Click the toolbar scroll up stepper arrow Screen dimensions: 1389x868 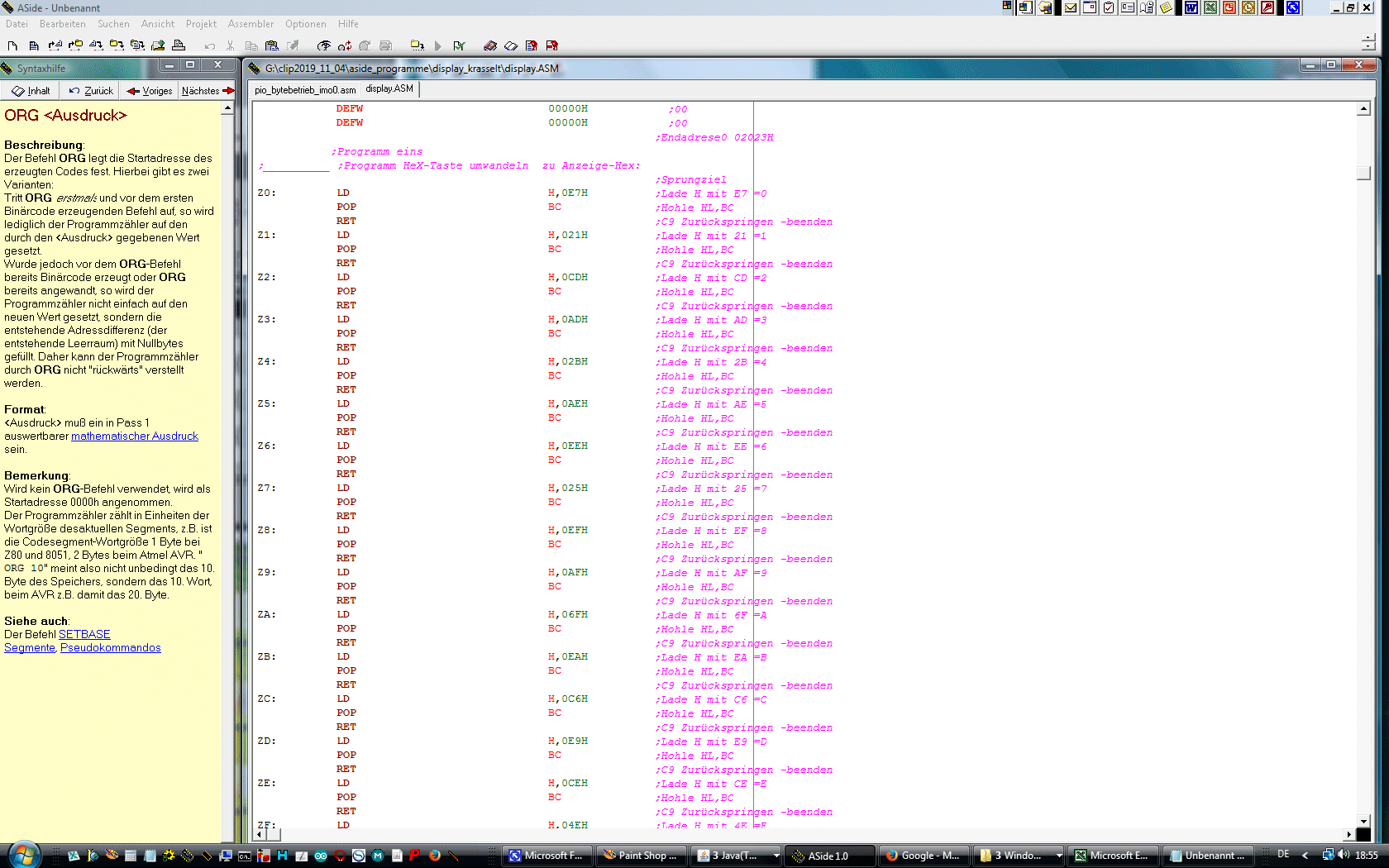[1368, 37]
